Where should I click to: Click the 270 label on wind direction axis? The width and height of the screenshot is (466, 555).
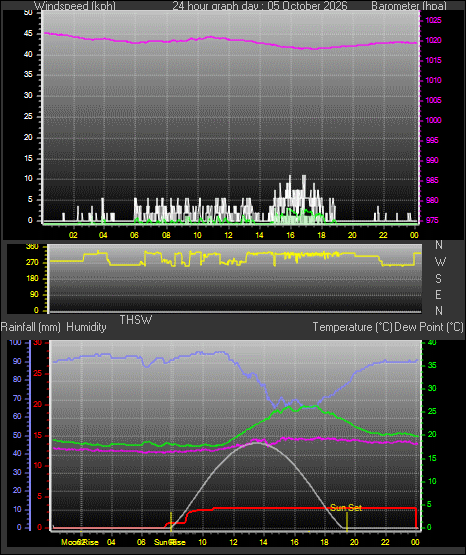[x=32, y=263]
